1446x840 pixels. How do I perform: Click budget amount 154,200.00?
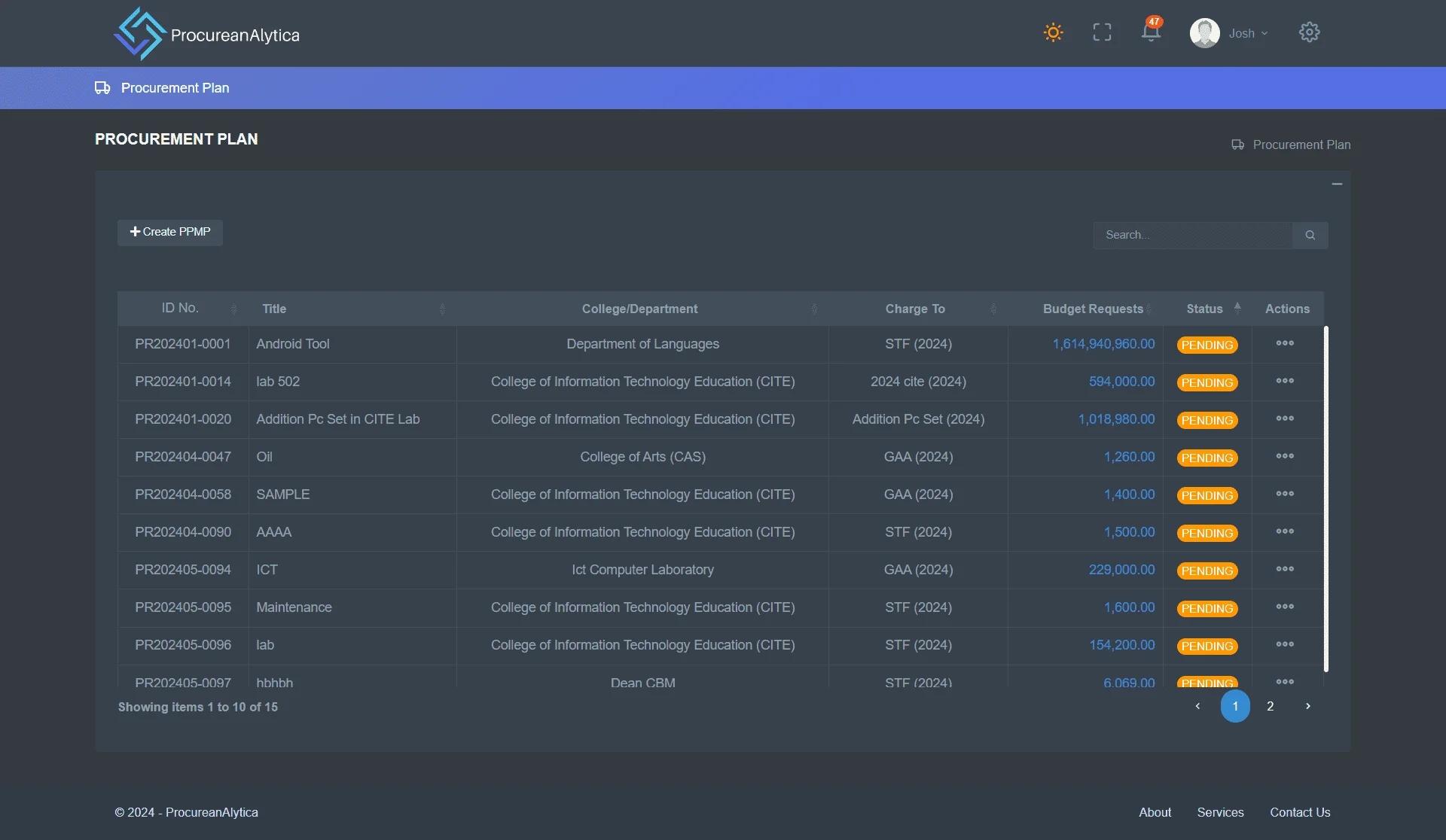pos(1121,645)
